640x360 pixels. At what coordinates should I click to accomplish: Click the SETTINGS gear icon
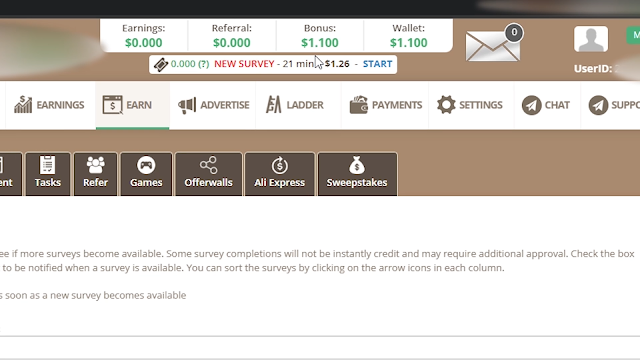point(446,104)
